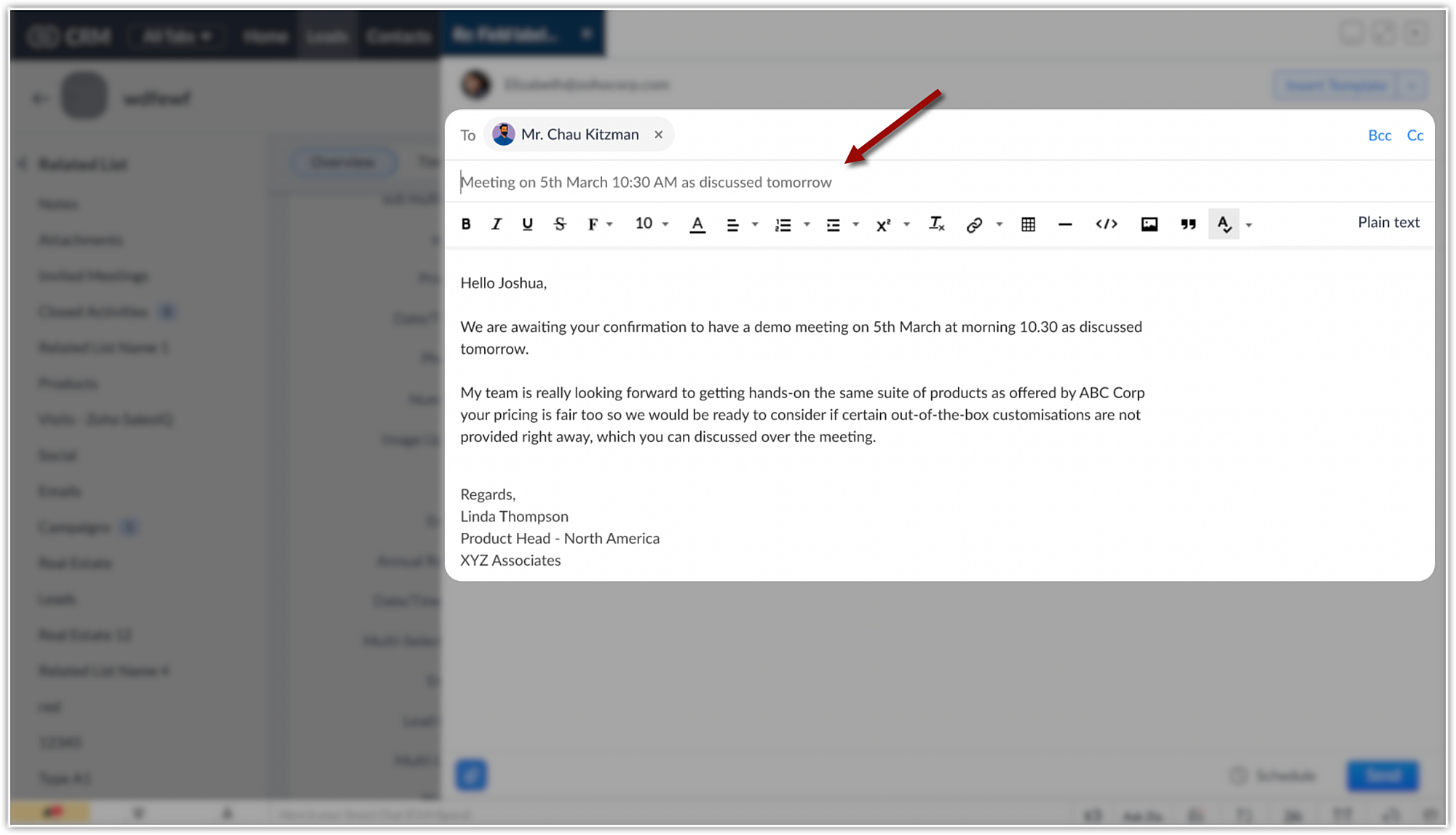Insert a table into email
The image size is (1456, 835).
point(1028,224)
